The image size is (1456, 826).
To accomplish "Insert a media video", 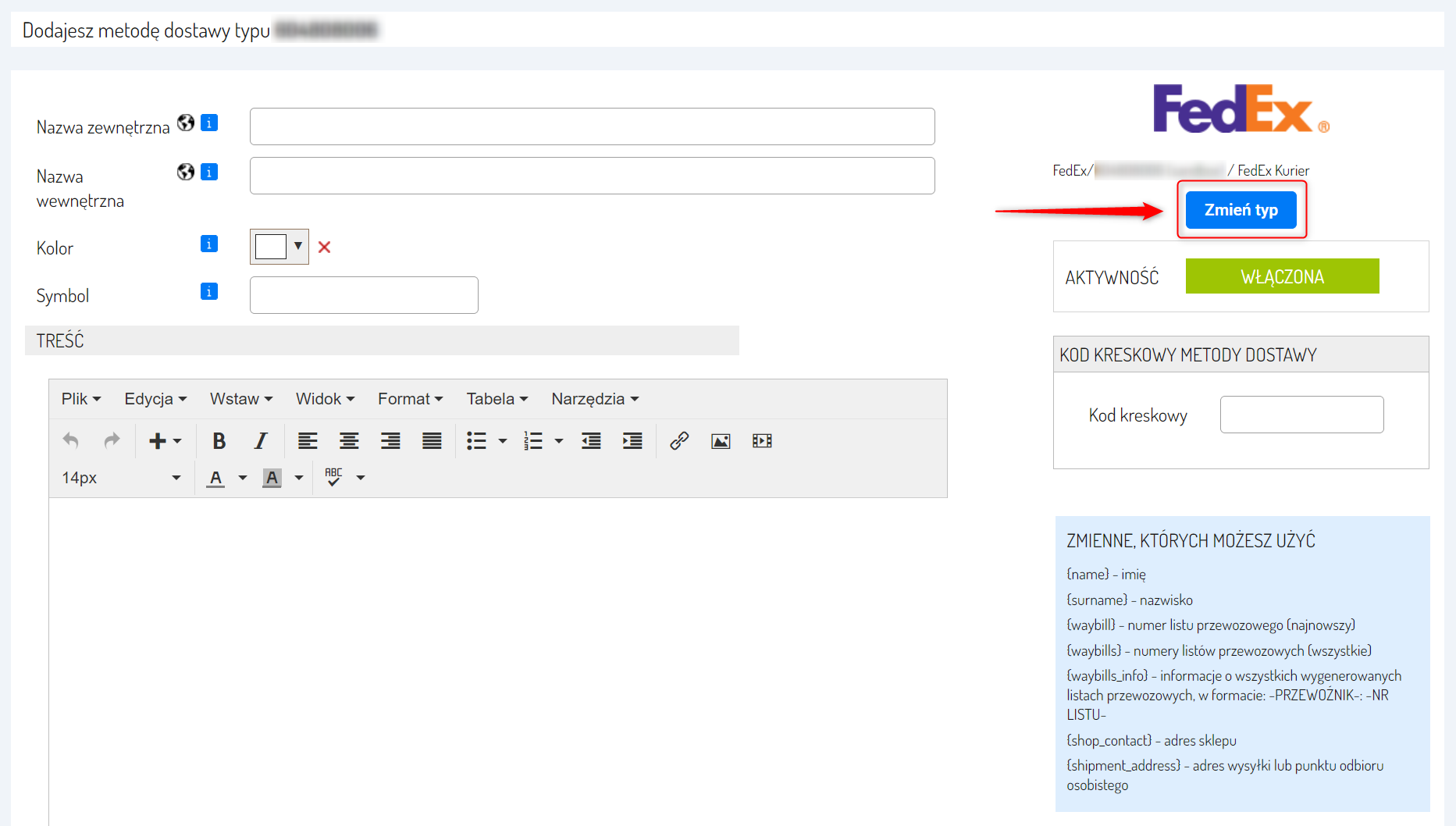I will coord(762,440).
